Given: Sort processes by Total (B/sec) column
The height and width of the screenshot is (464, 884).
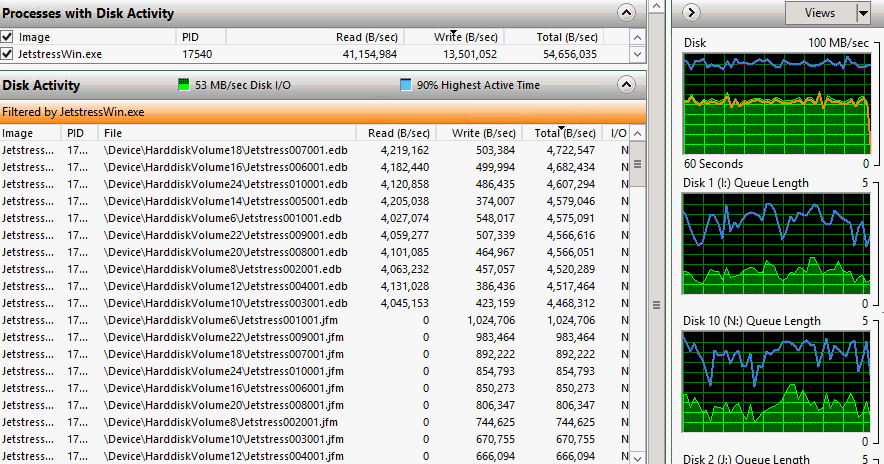Looking at the screenshot, I should (567, 37).
